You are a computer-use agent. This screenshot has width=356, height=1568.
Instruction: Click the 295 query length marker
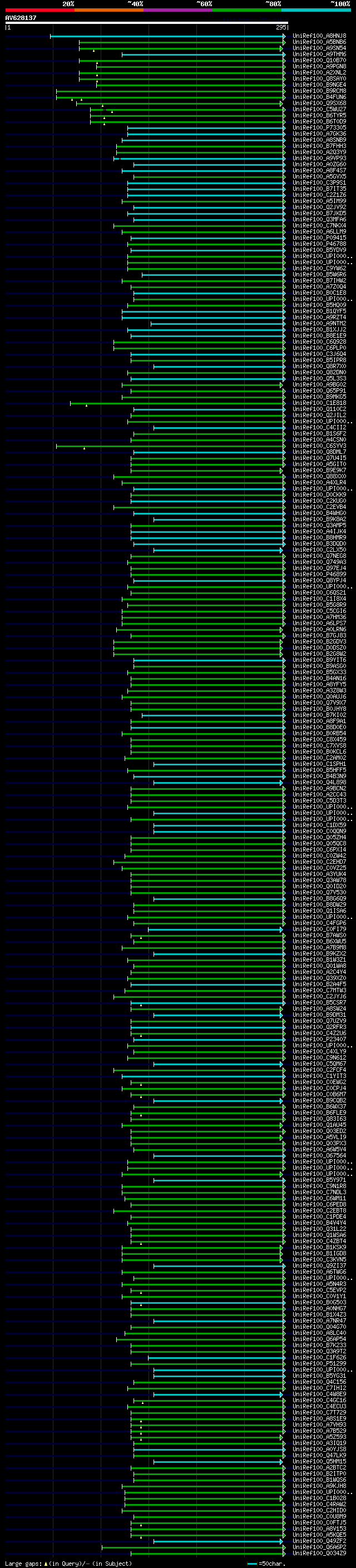pyautogui.click(x=281, y=27)
